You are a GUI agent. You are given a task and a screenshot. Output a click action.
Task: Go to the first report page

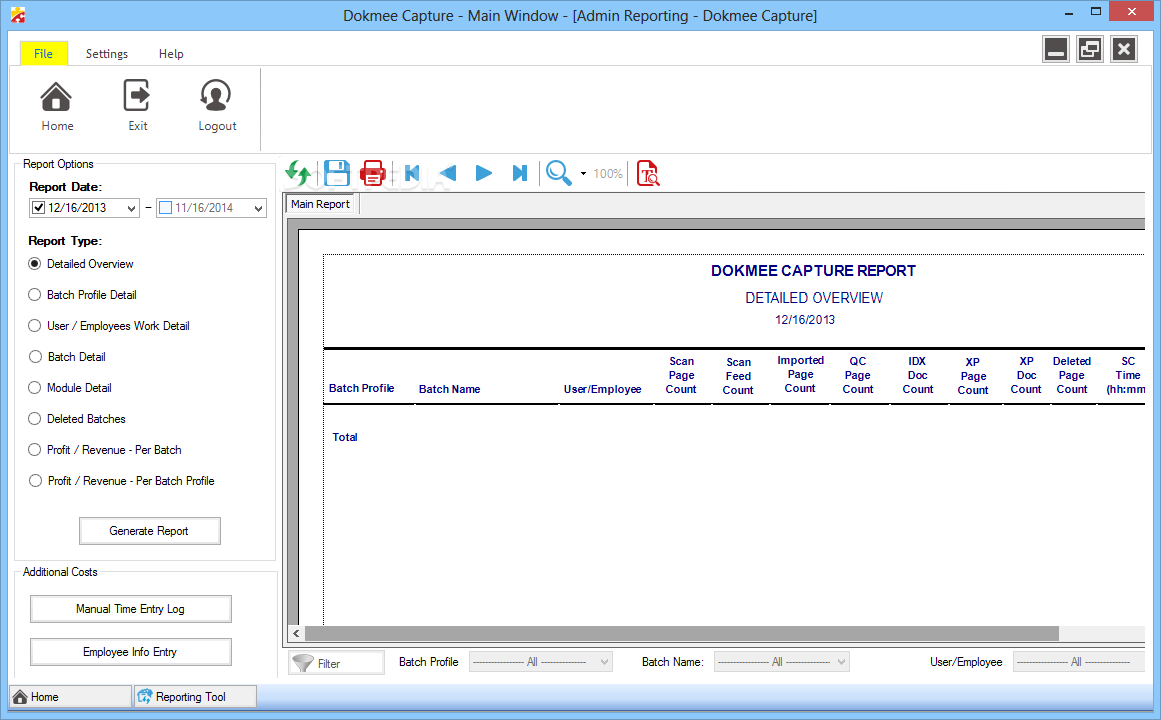coord(412,173)
